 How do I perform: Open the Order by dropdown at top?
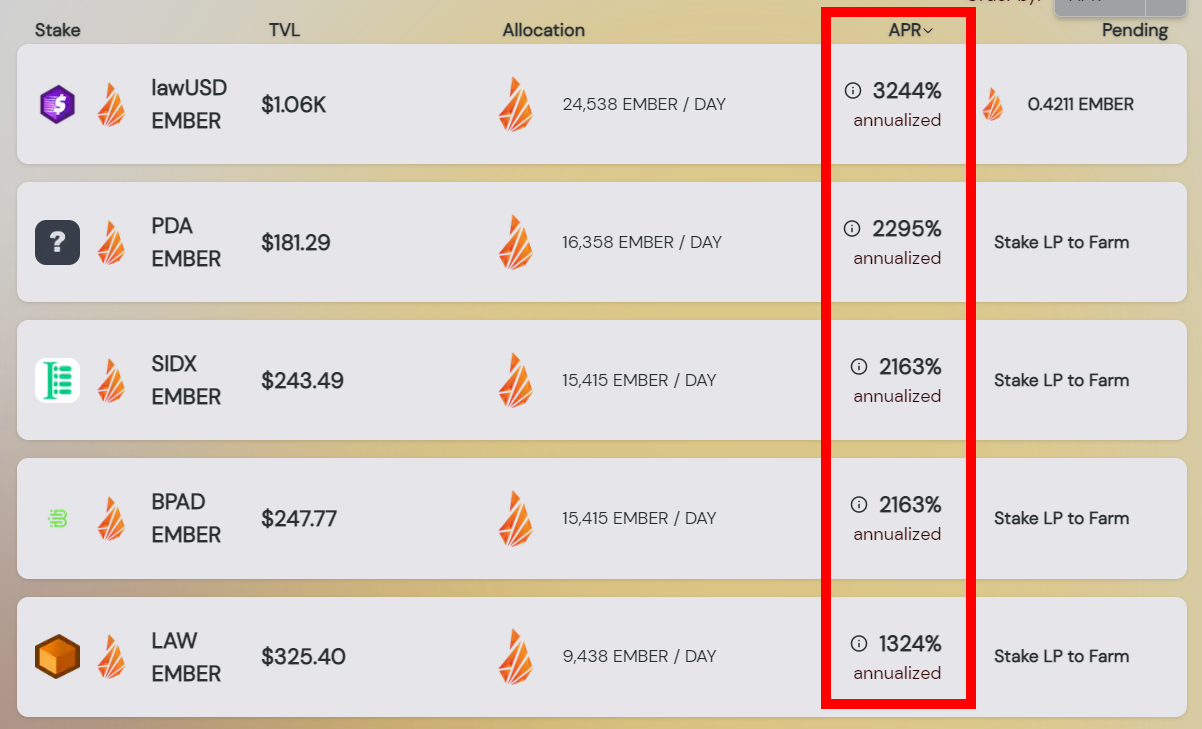(x=1120, y=7)
